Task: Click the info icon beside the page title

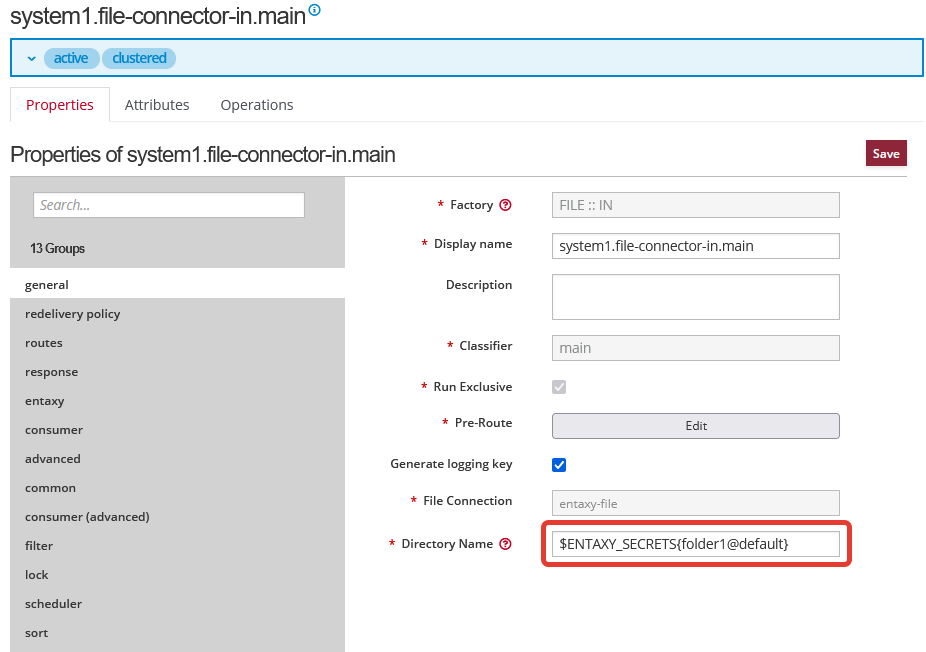Action: [315, 10]
